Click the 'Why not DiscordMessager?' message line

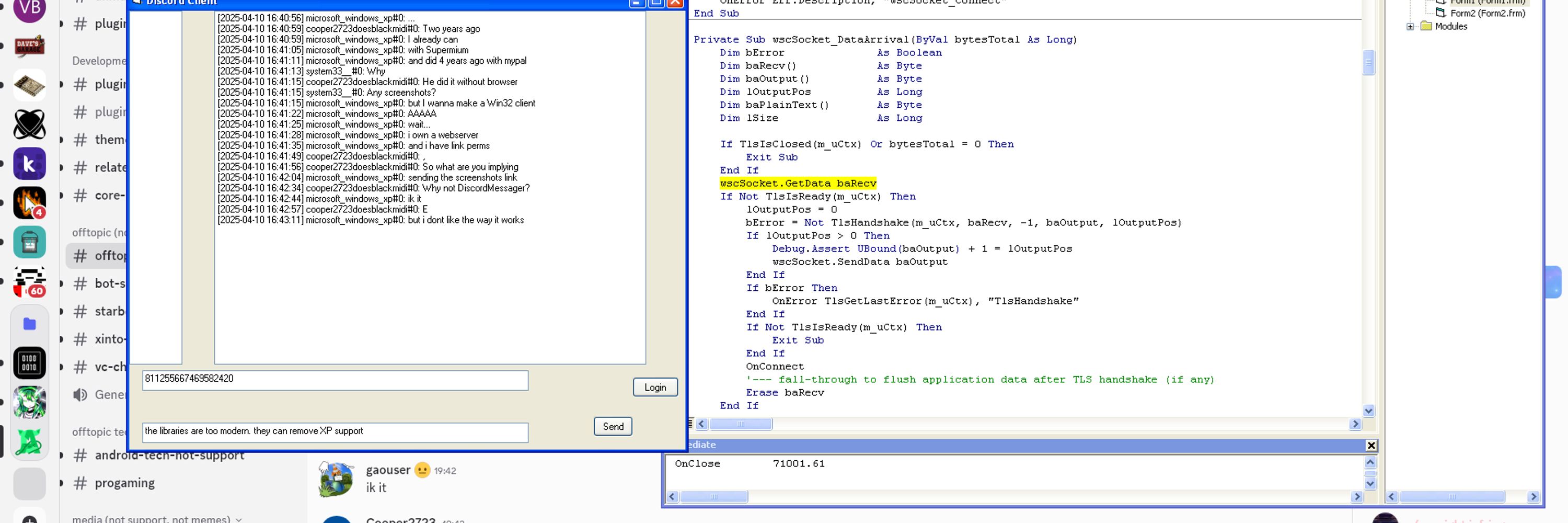tap(374, 188)
